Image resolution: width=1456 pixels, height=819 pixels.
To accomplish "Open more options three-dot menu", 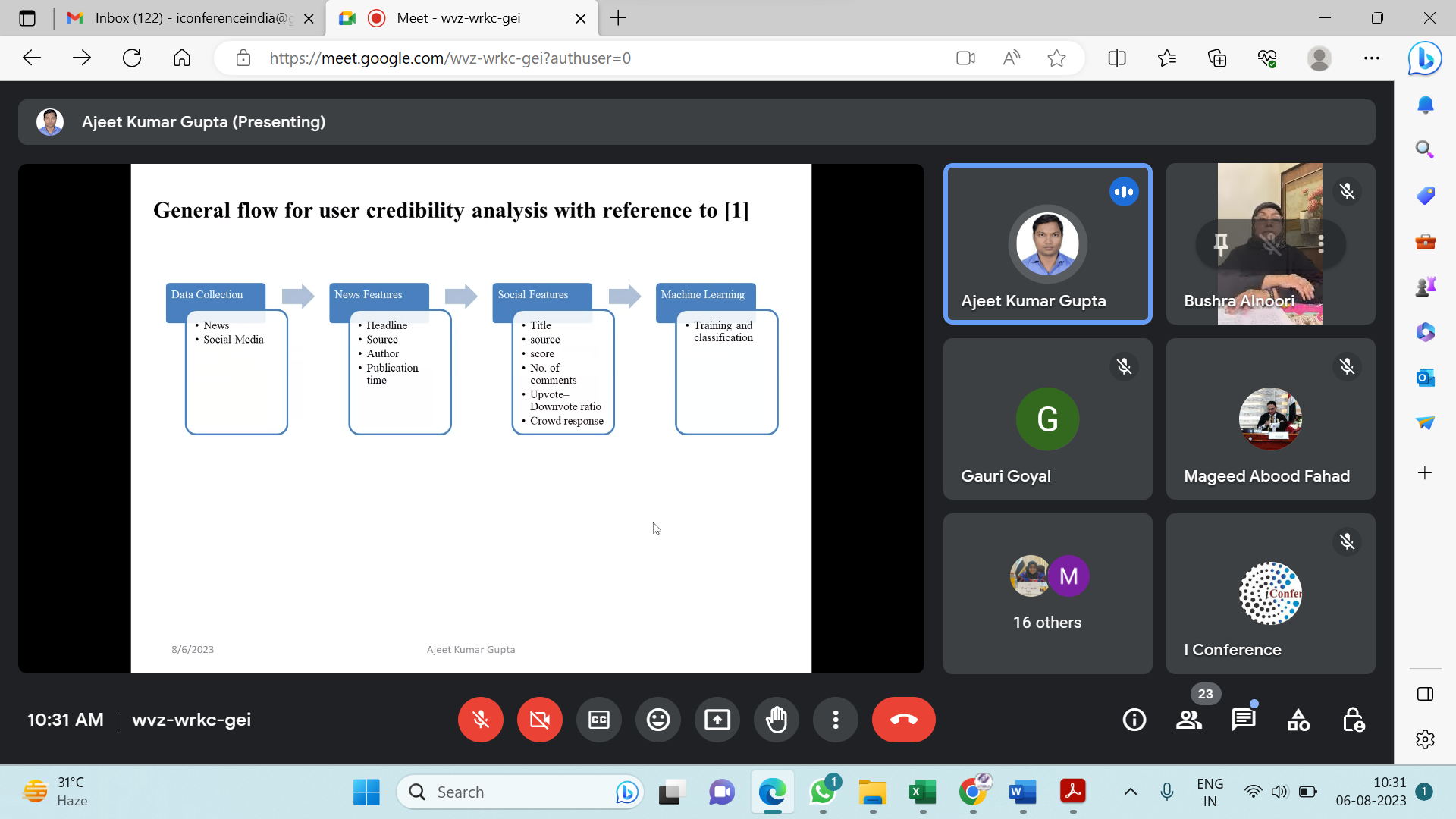I will 835,719.
